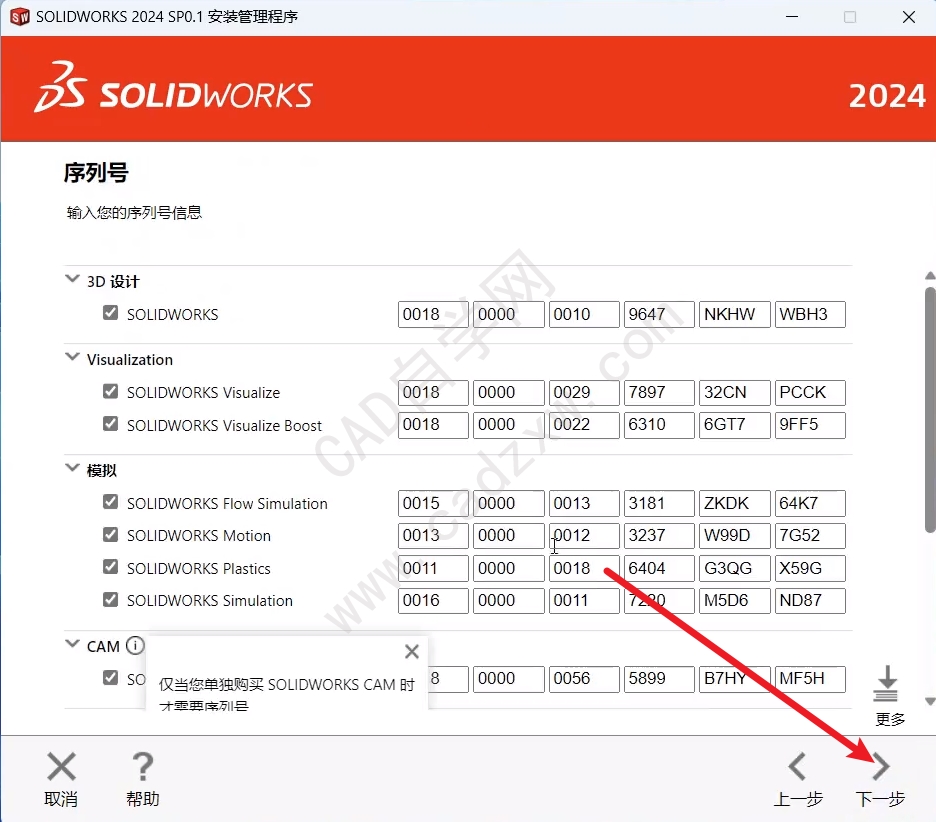Click Plastics serial field containing G3QG

tap(735, 568)
